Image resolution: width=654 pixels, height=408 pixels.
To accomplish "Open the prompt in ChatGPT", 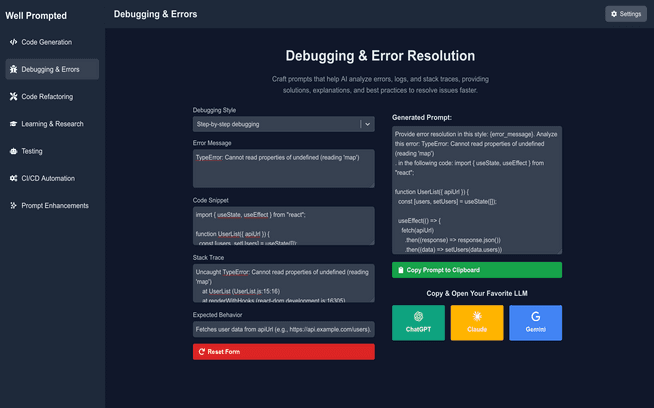I will pyautogui.click(x=418, y=322).
